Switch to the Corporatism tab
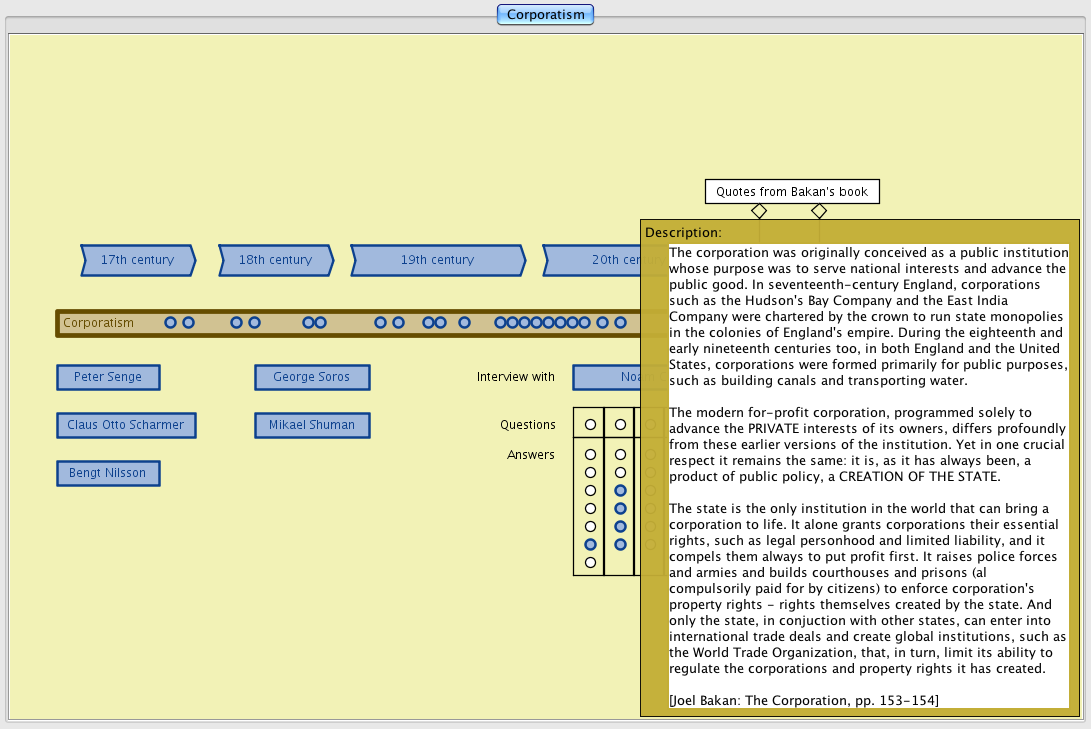 click(545, 14)
